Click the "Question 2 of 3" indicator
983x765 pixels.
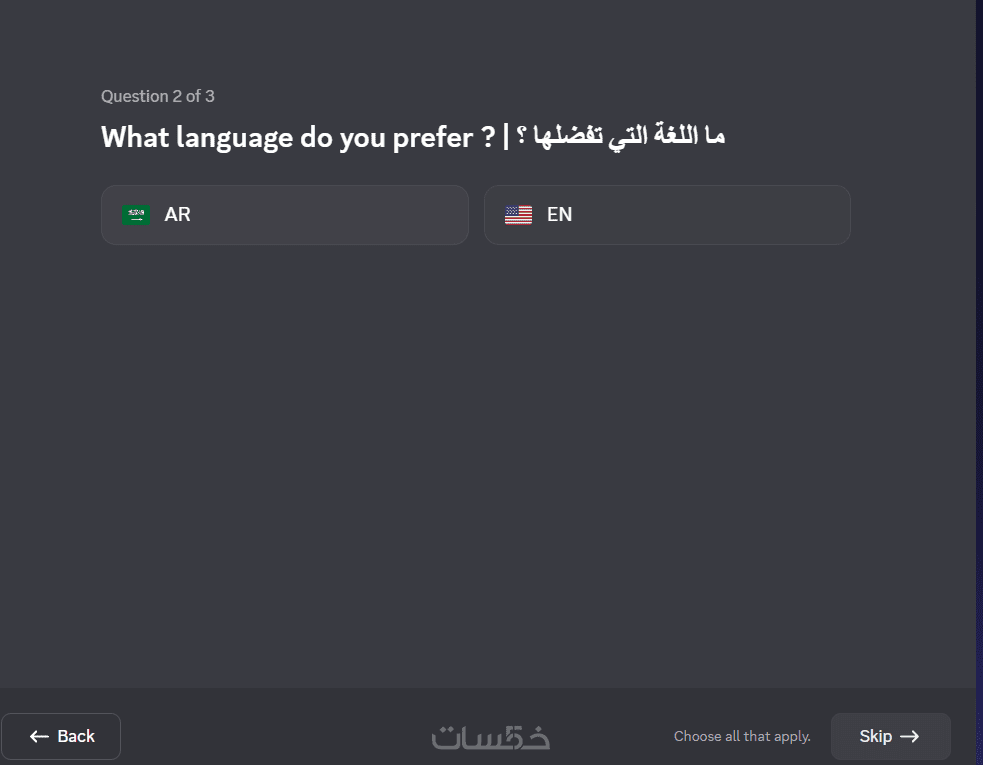coord(158,96)
